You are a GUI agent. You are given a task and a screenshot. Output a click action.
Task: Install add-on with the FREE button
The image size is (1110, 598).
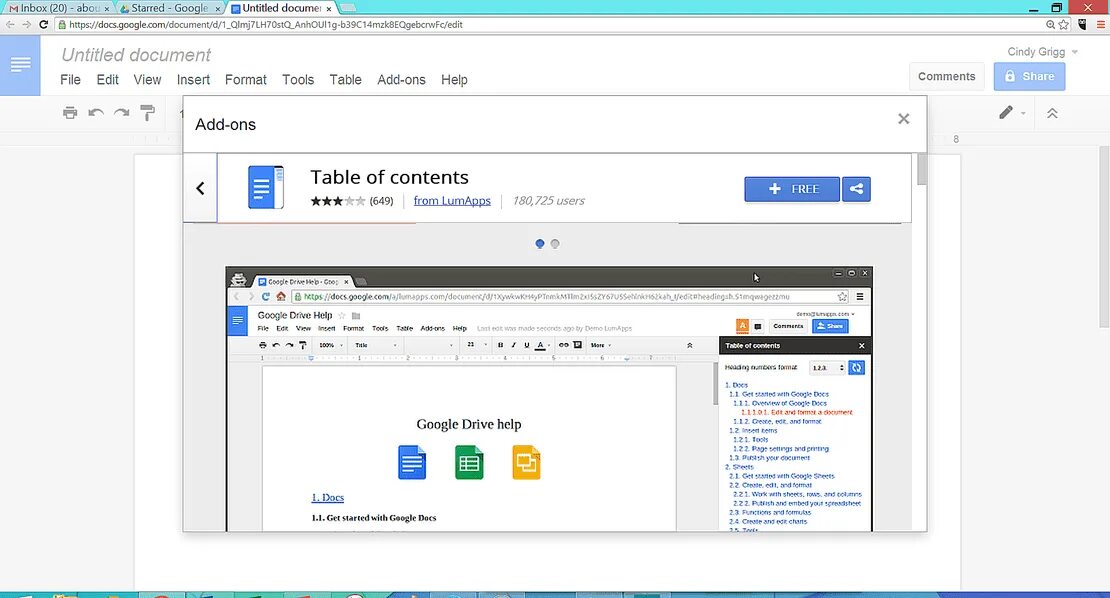[792, 189]
